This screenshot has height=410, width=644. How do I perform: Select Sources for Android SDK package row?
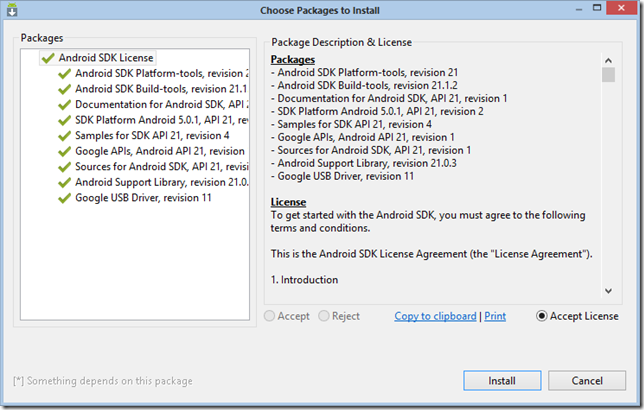pos(162,167)
